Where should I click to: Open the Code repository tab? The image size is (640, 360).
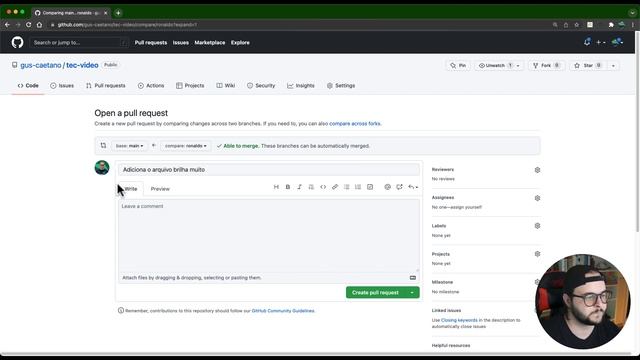pyautogui.click(x=28, y=86)
